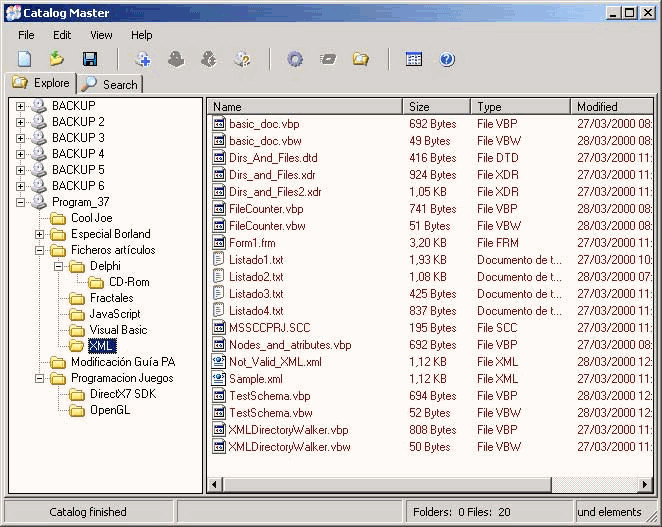Click the file icon of Not_Valid_XML.xml

219,361
